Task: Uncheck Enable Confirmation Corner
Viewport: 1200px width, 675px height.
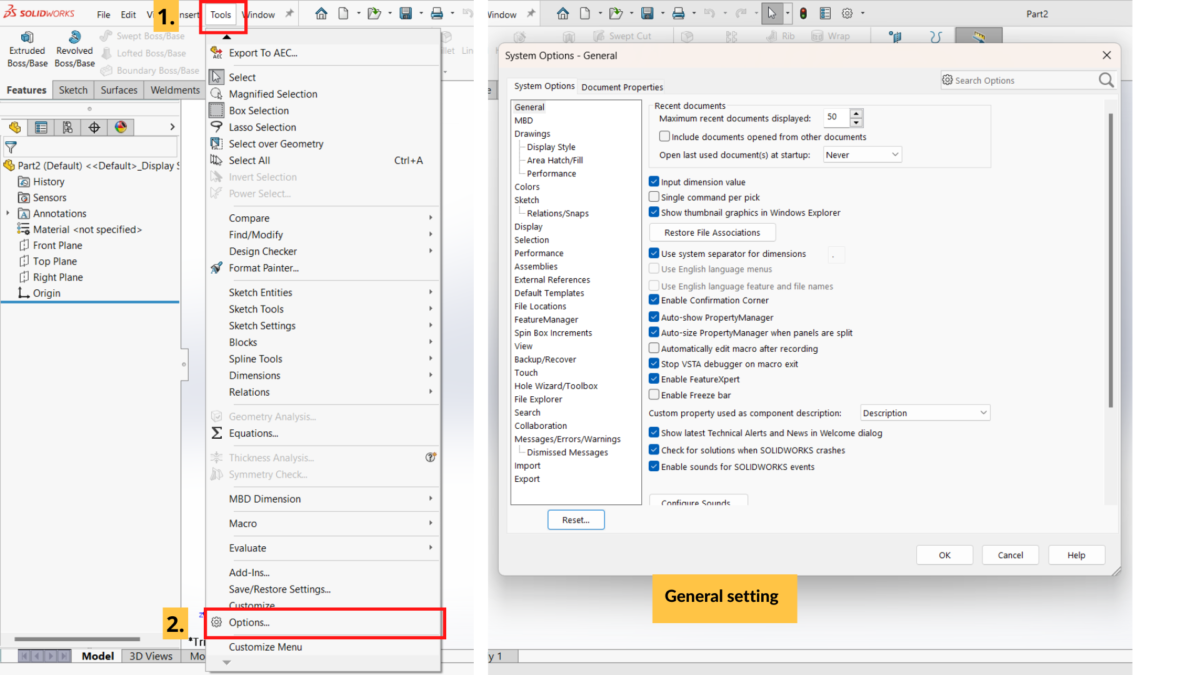Action: click(654, 300)
